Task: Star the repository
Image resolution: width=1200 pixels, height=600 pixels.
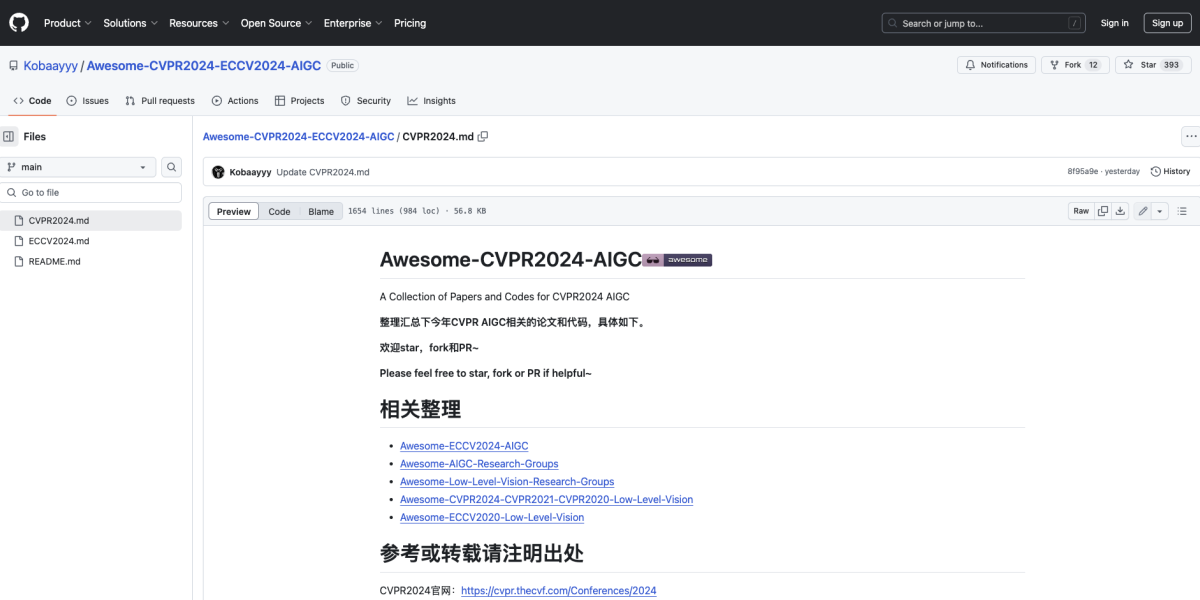Action: click(x=1147, y=64)
